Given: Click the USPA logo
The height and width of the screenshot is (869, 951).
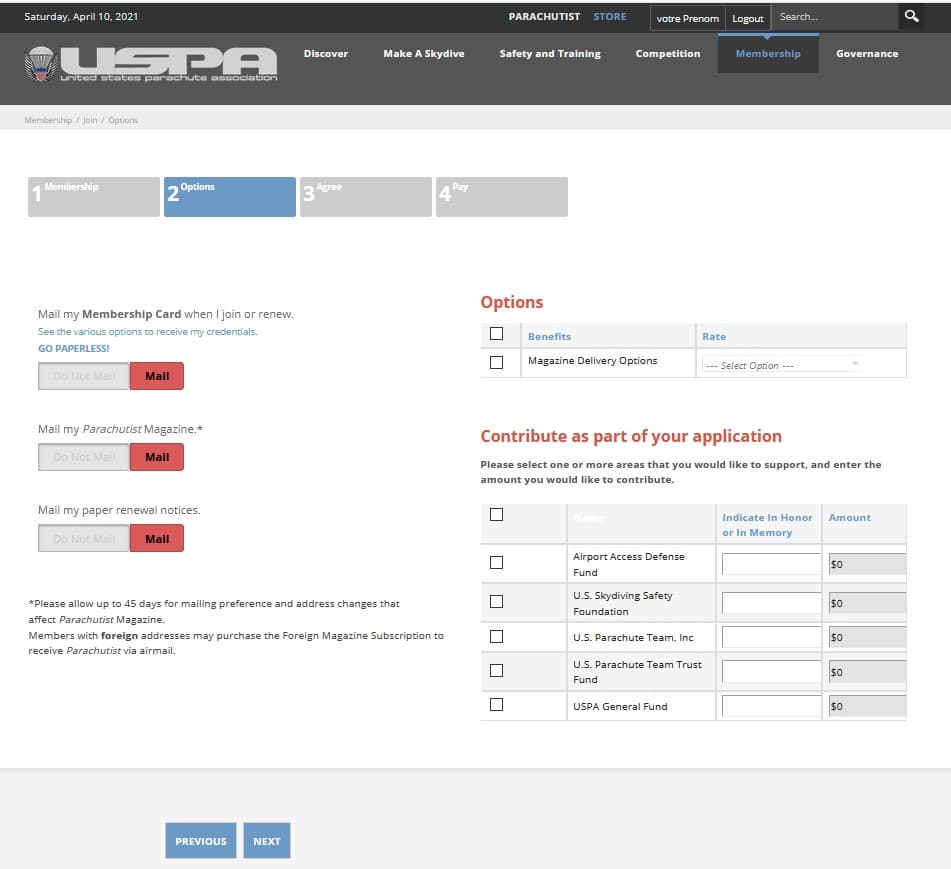Looking at the screenshot, I should tap(150, 64).
